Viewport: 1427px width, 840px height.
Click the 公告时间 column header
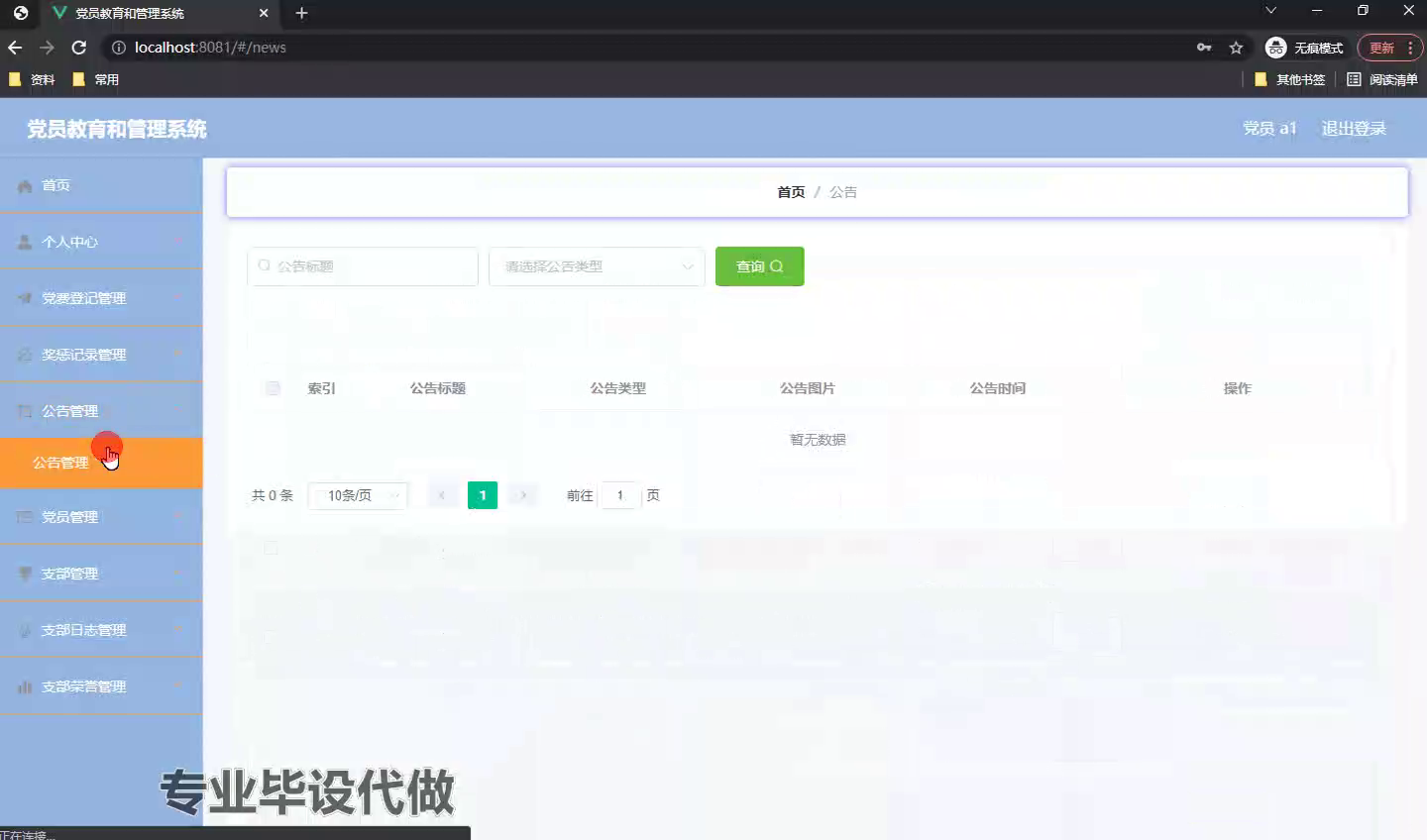(998, 388)
